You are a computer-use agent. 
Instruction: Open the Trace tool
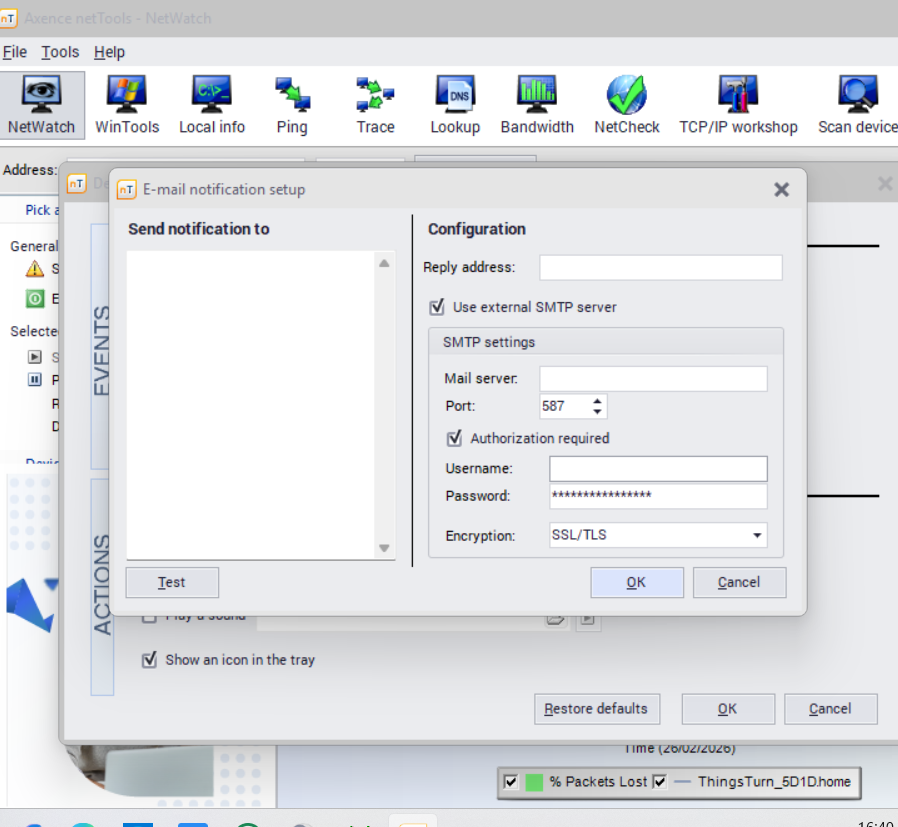[x=375, y=106]
